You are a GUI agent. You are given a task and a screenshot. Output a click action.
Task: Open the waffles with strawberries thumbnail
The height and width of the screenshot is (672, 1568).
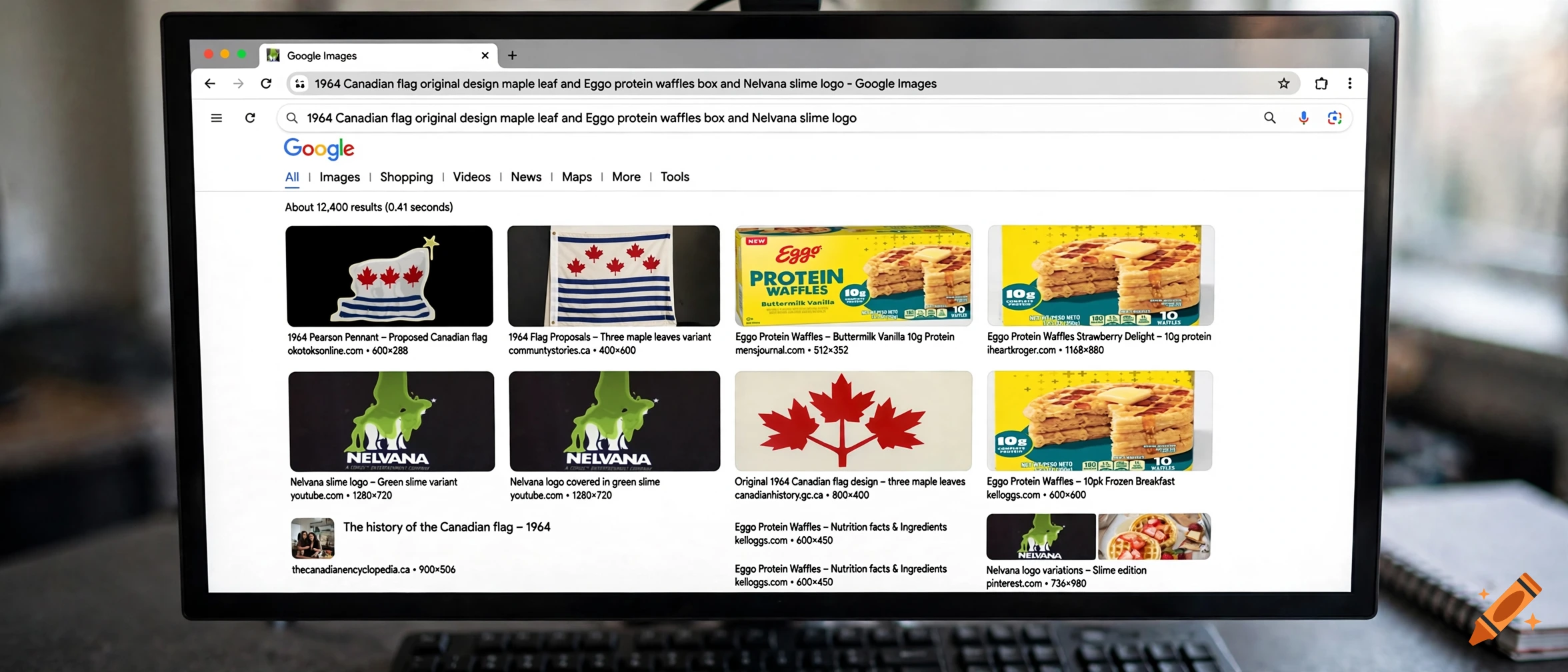coord(1154,536)
